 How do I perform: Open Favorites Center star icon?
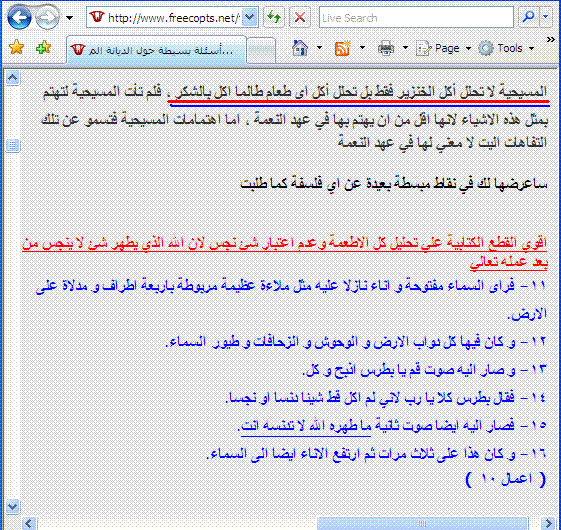tap(16, 48)
